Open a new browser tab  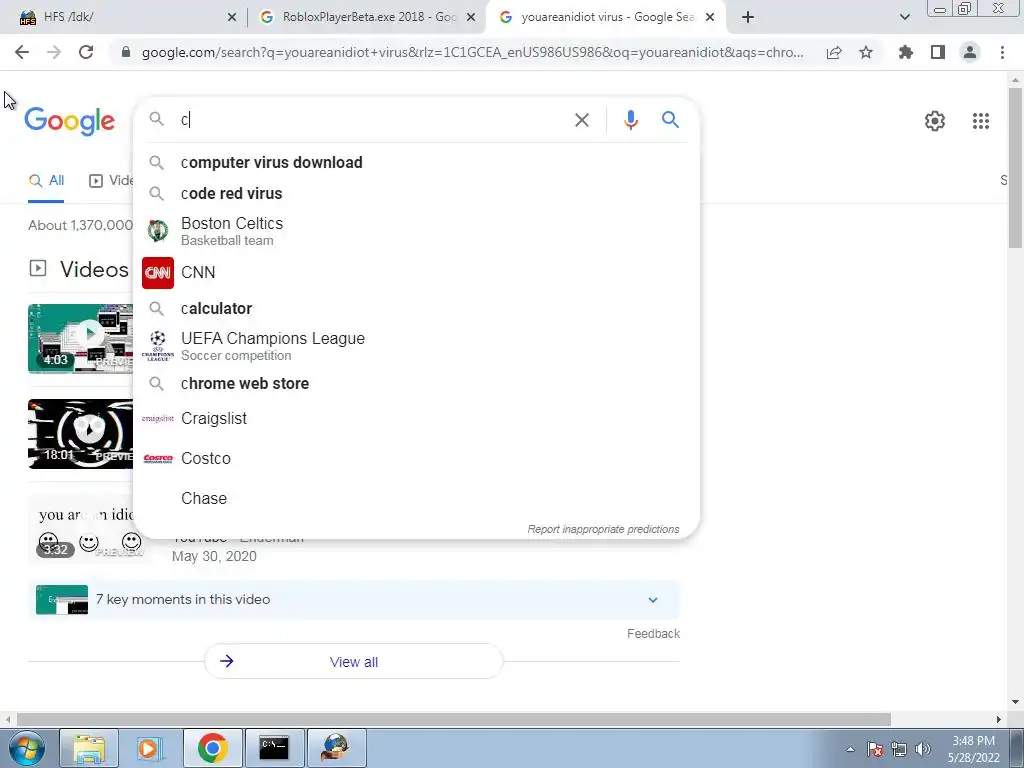(x=748, y=18)
